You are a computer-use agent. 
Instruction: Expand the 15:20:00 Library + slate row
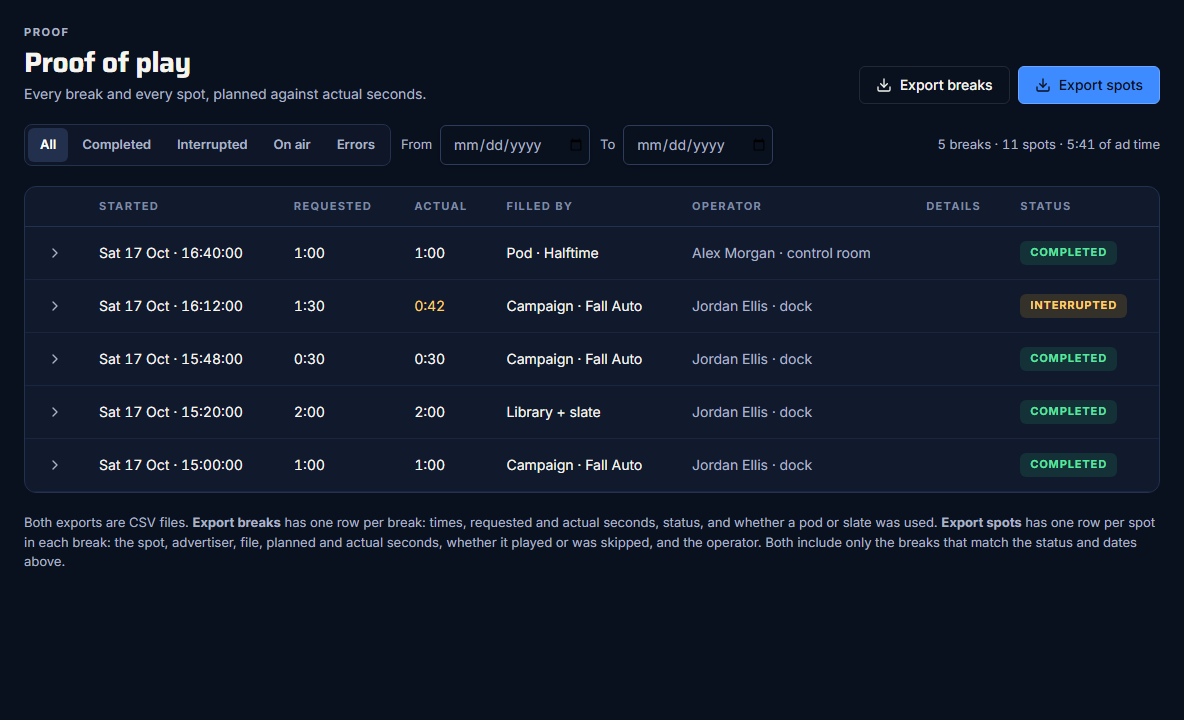[x=54, y=412]
